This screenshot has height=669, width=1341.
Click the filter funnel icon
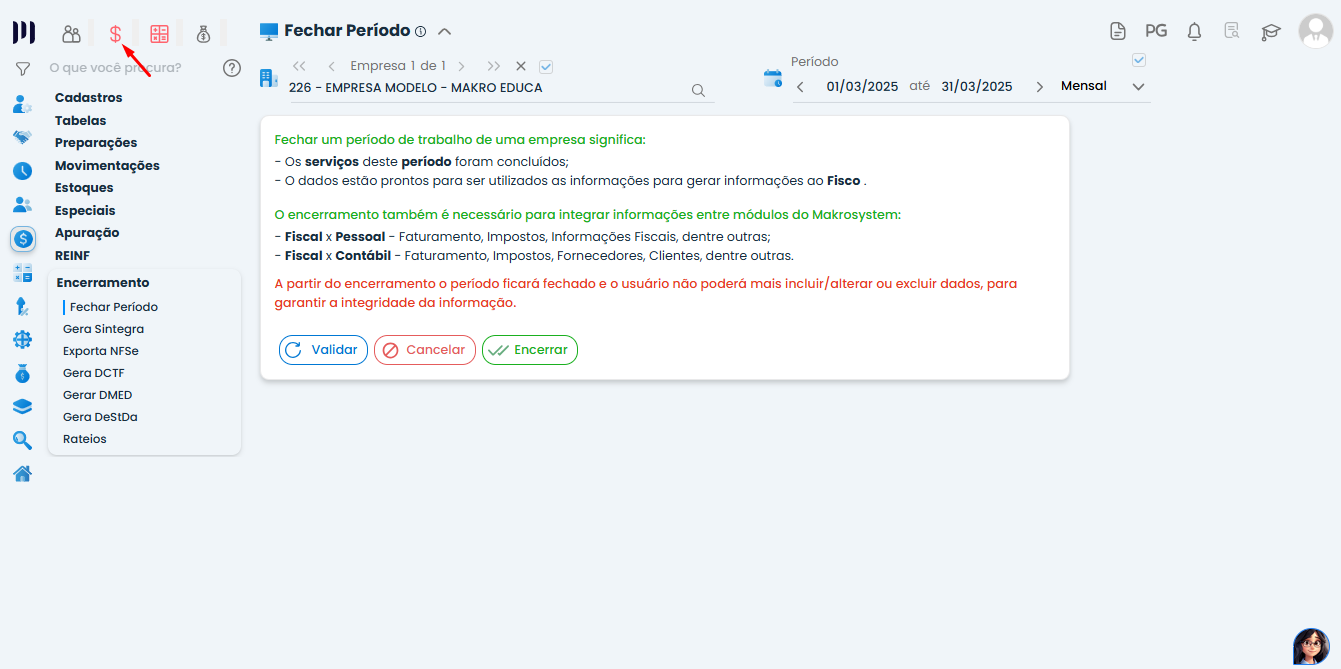22,68
